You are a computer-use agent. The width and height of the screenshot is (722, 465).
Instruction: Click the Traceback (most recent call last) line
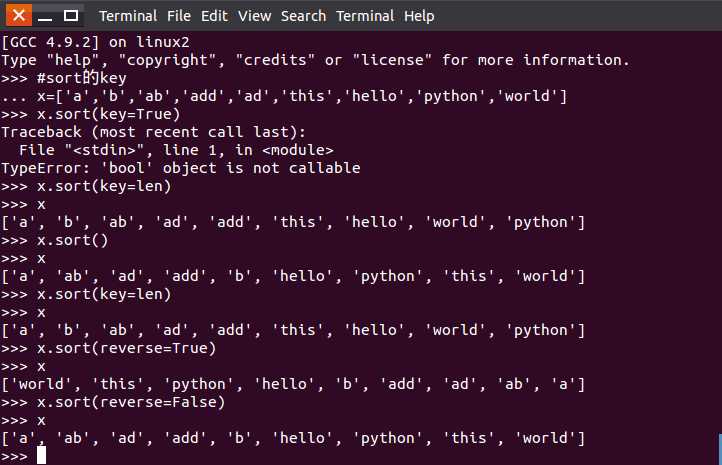point(153,132)
